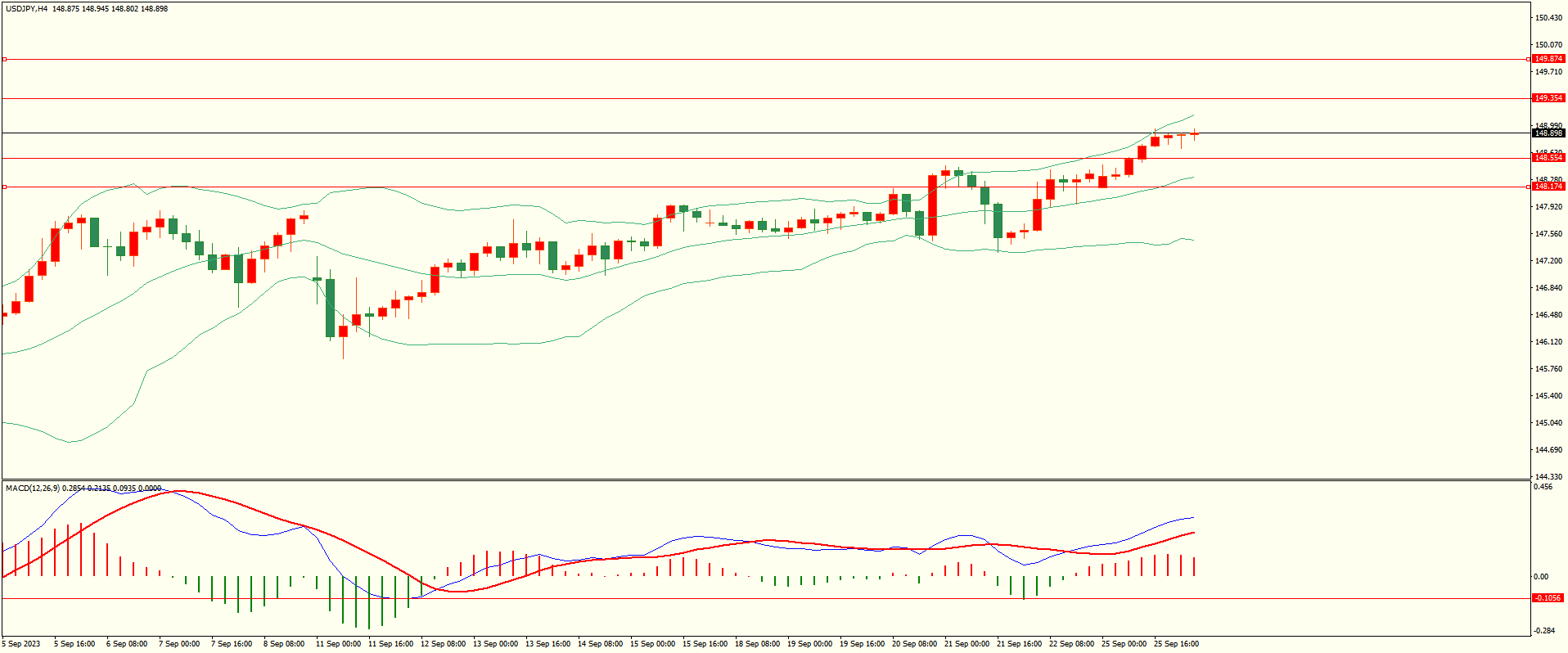Click the 15 Sep 00:00 time label

[652, 644]
